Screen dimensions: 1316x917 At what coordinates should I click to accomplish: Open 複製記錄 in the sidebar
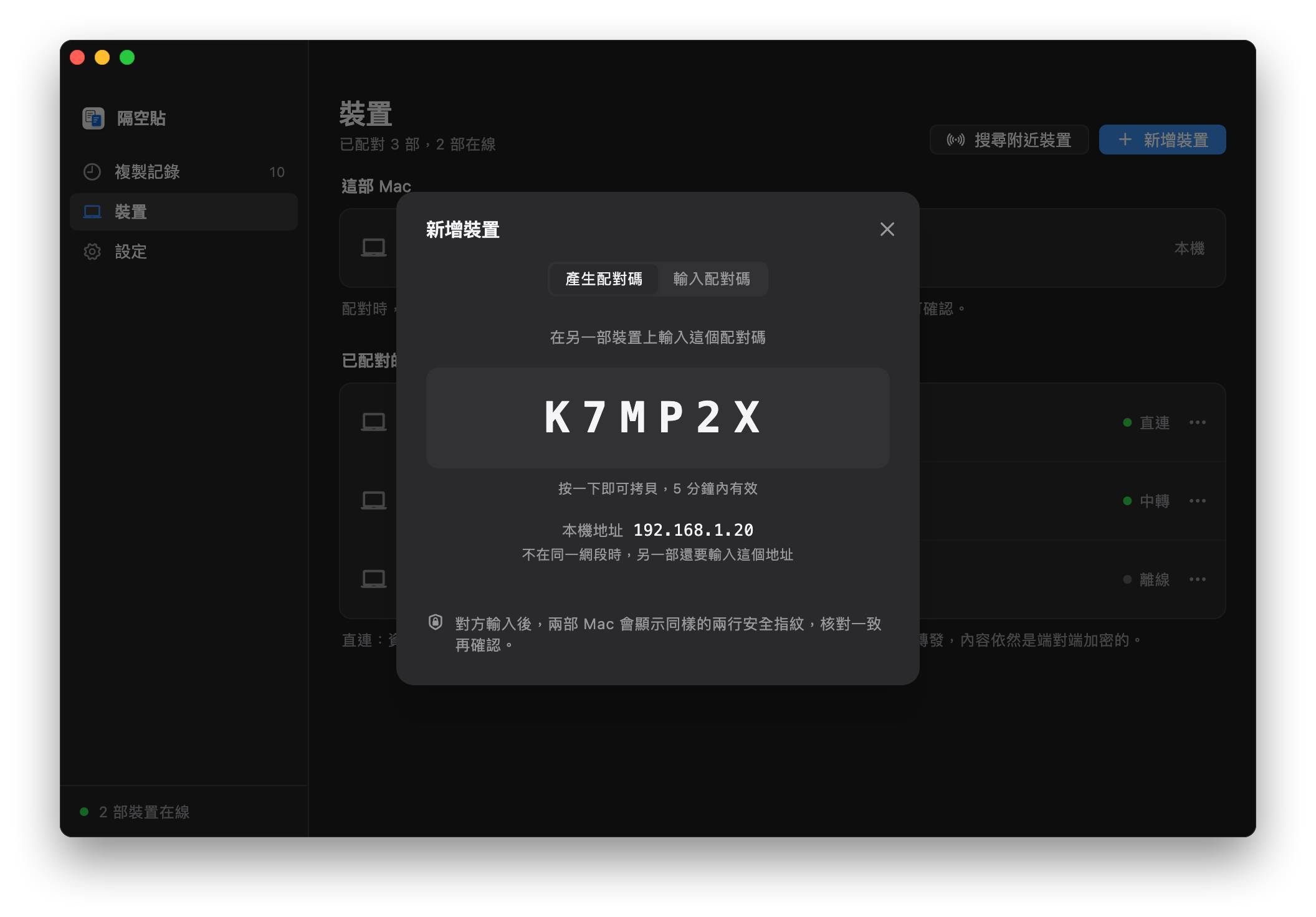click(x=184, y=172)
